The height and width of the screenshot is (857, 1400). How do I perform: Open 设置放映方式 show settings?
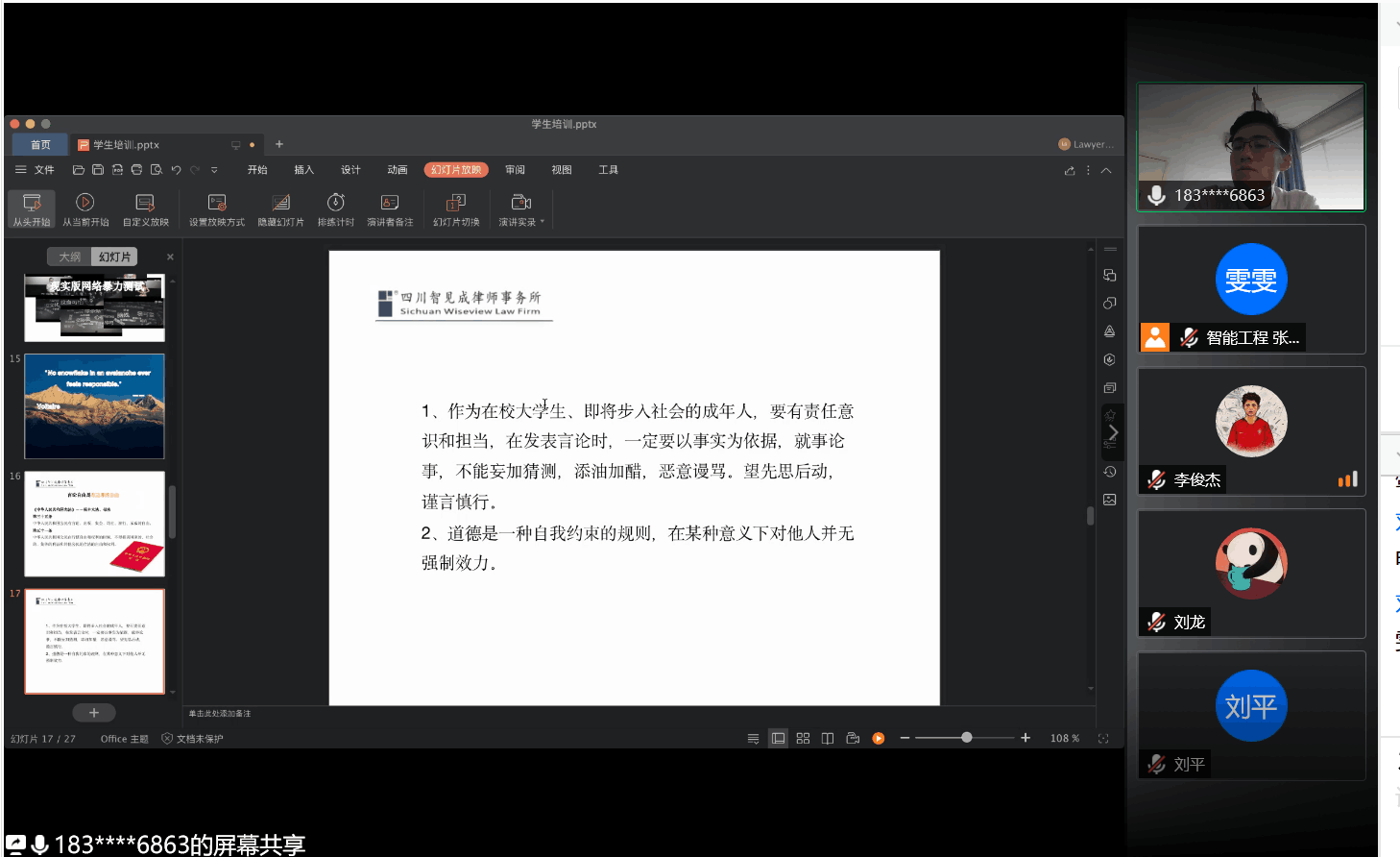point(217,203)
